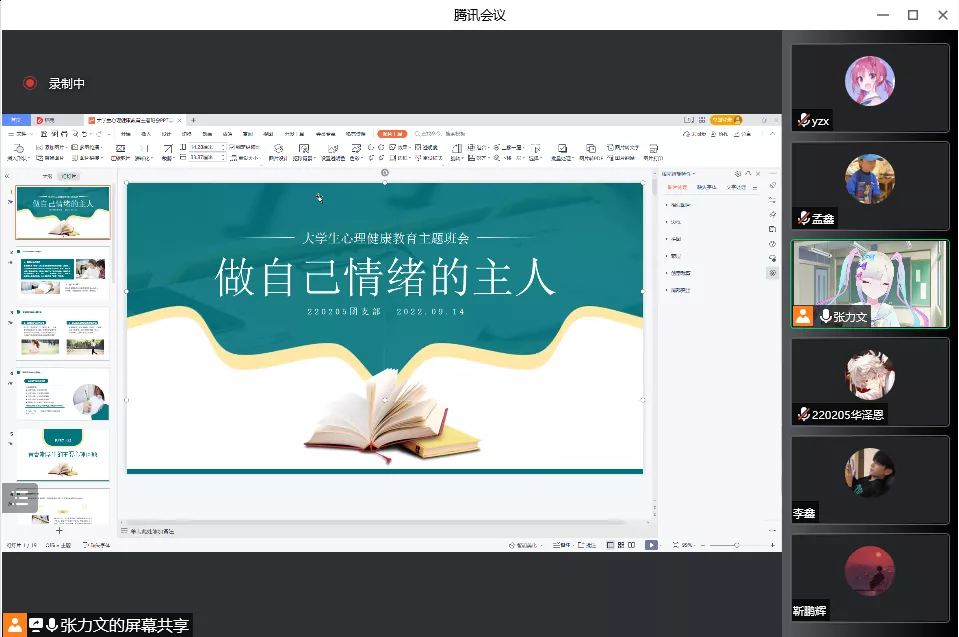Open a new tab with the plus icon
959x637 pixels.
(193, 120)
